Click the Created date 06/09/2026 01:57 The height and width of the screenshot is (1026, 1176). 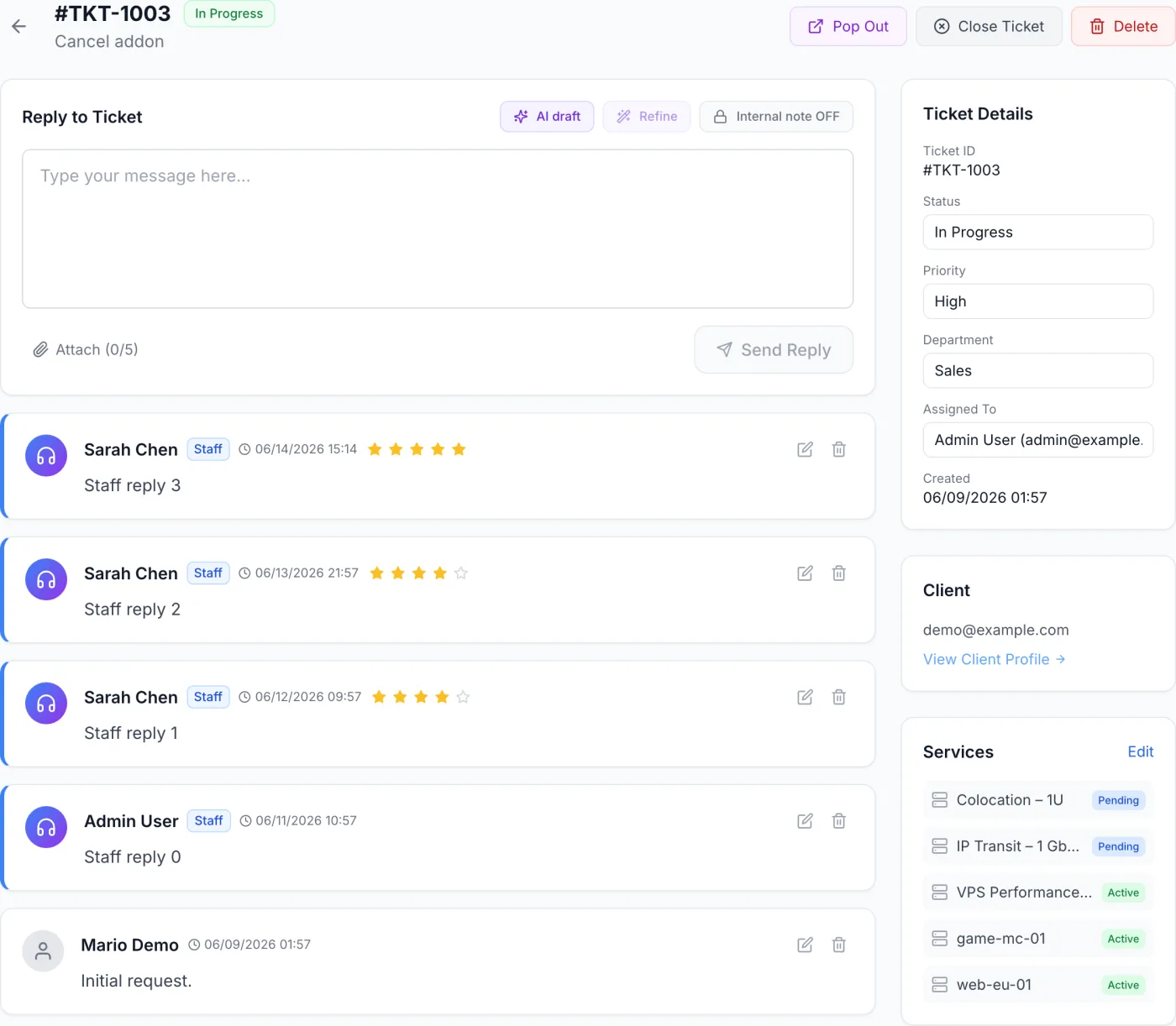click(984, 497)
